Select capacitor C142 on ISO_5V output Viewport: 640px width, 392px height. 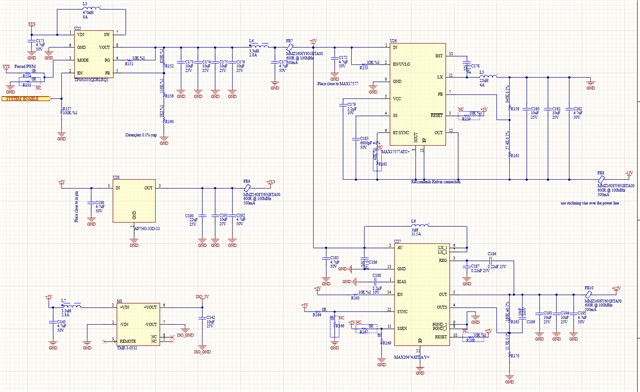(202, 317)
